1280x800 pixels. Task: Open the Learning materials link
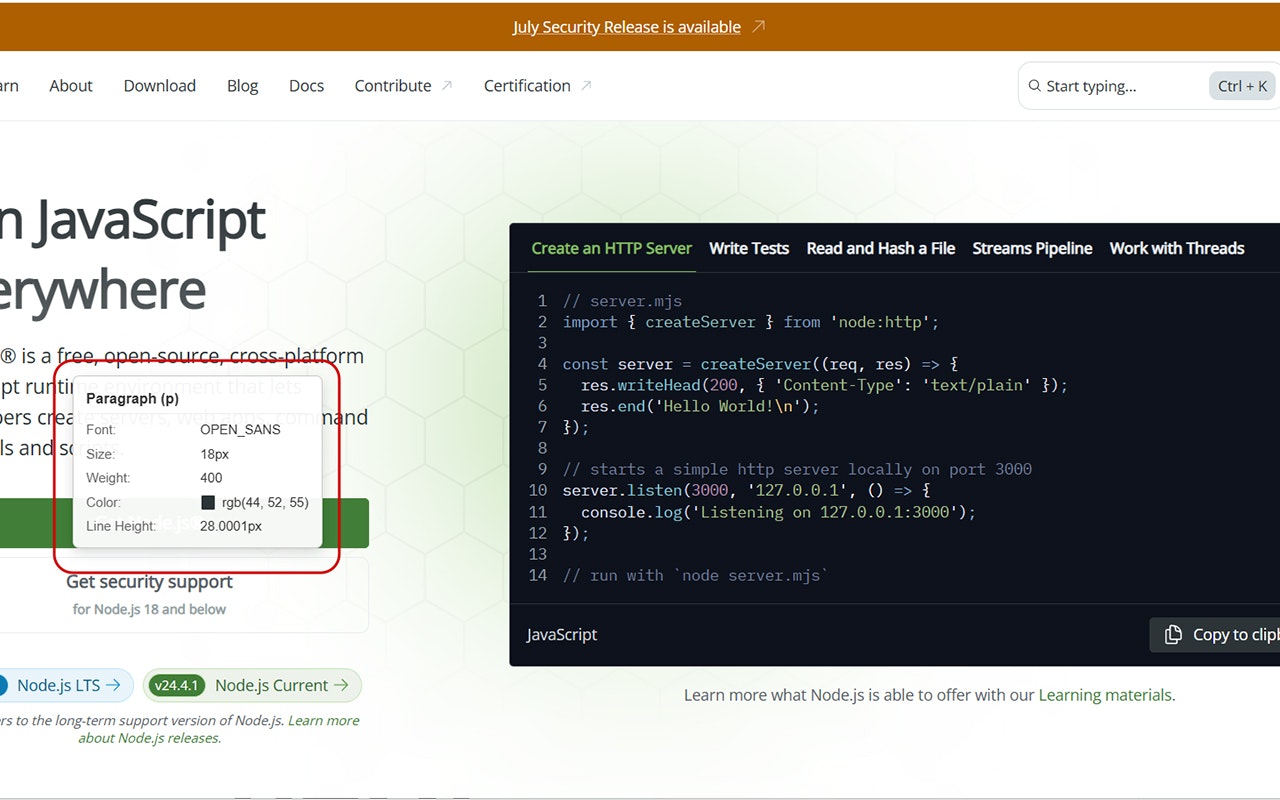coord(1105,695)
